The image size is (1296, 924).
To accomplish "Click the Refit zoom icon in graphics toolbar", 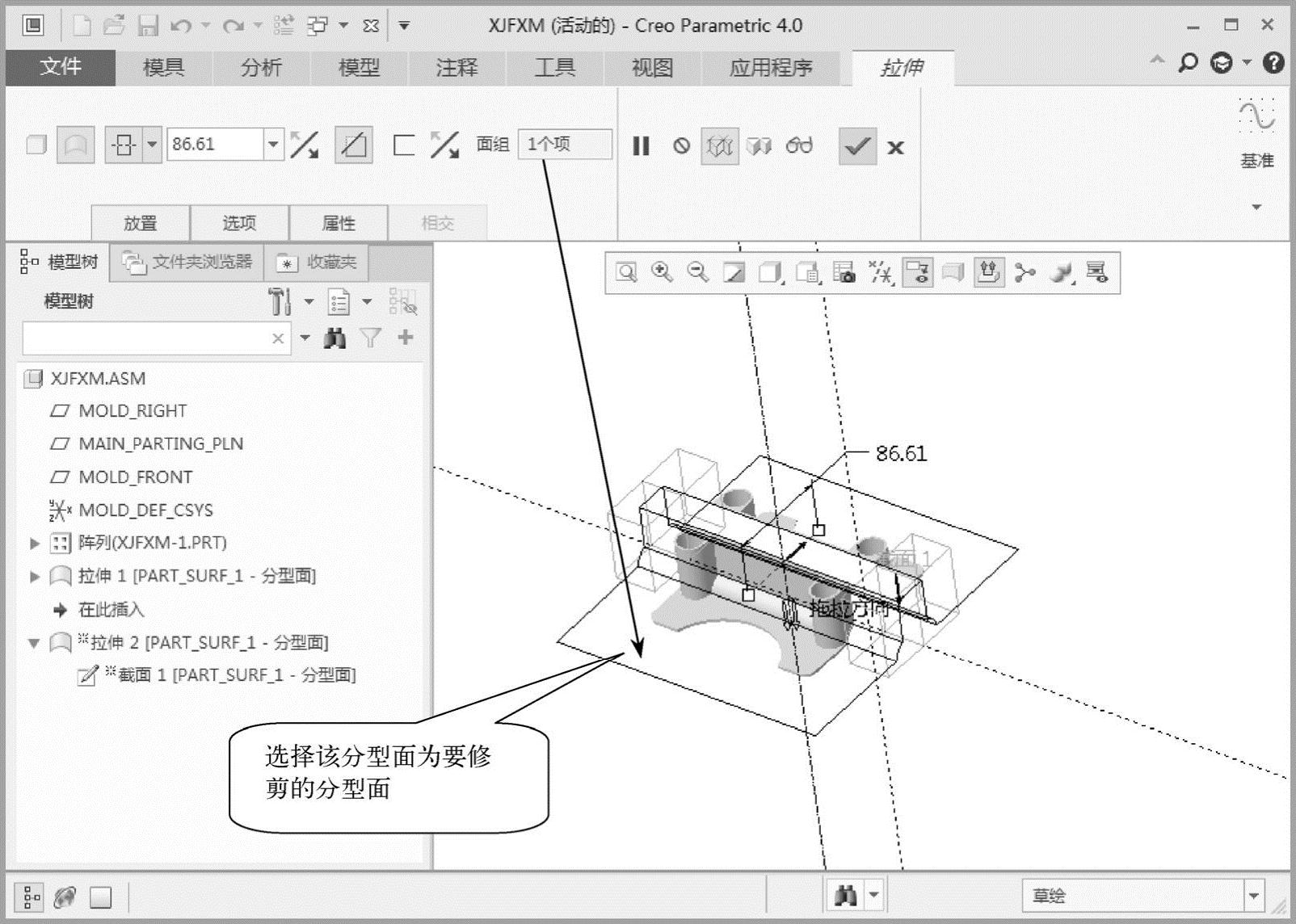I will (x=626, y=272).
